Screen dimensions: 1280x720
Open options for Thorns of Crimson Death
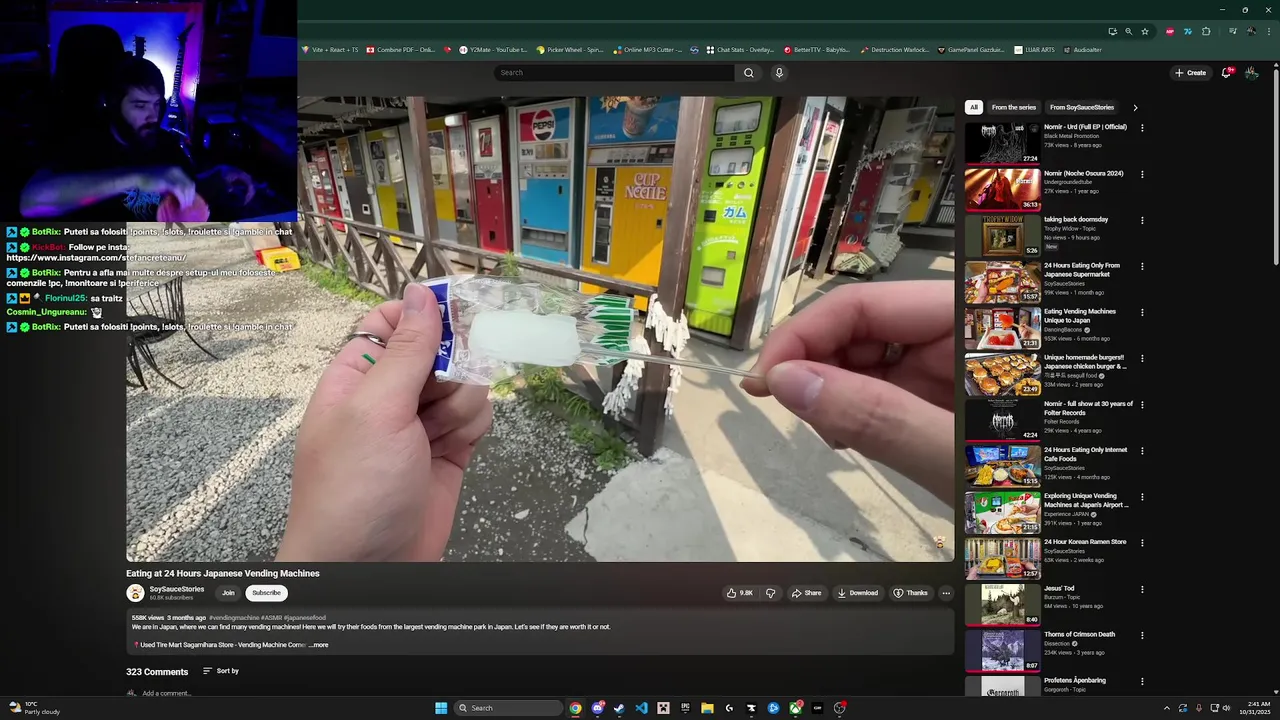pos(1142,635)
